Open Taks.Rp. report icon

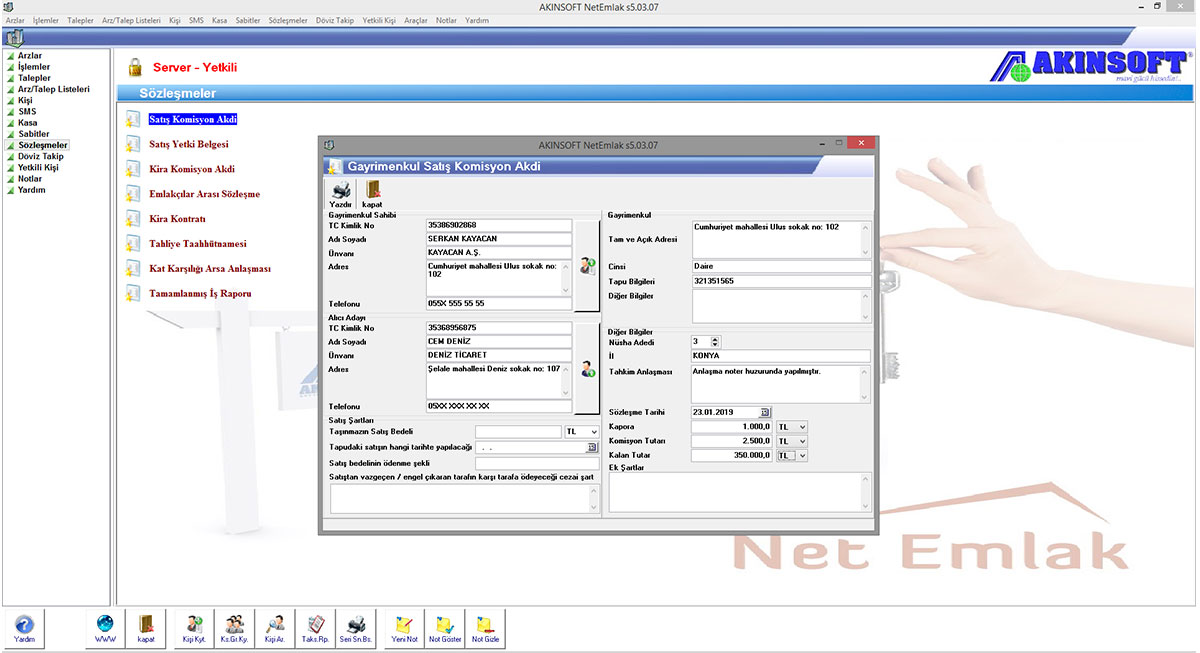(314, 625)
